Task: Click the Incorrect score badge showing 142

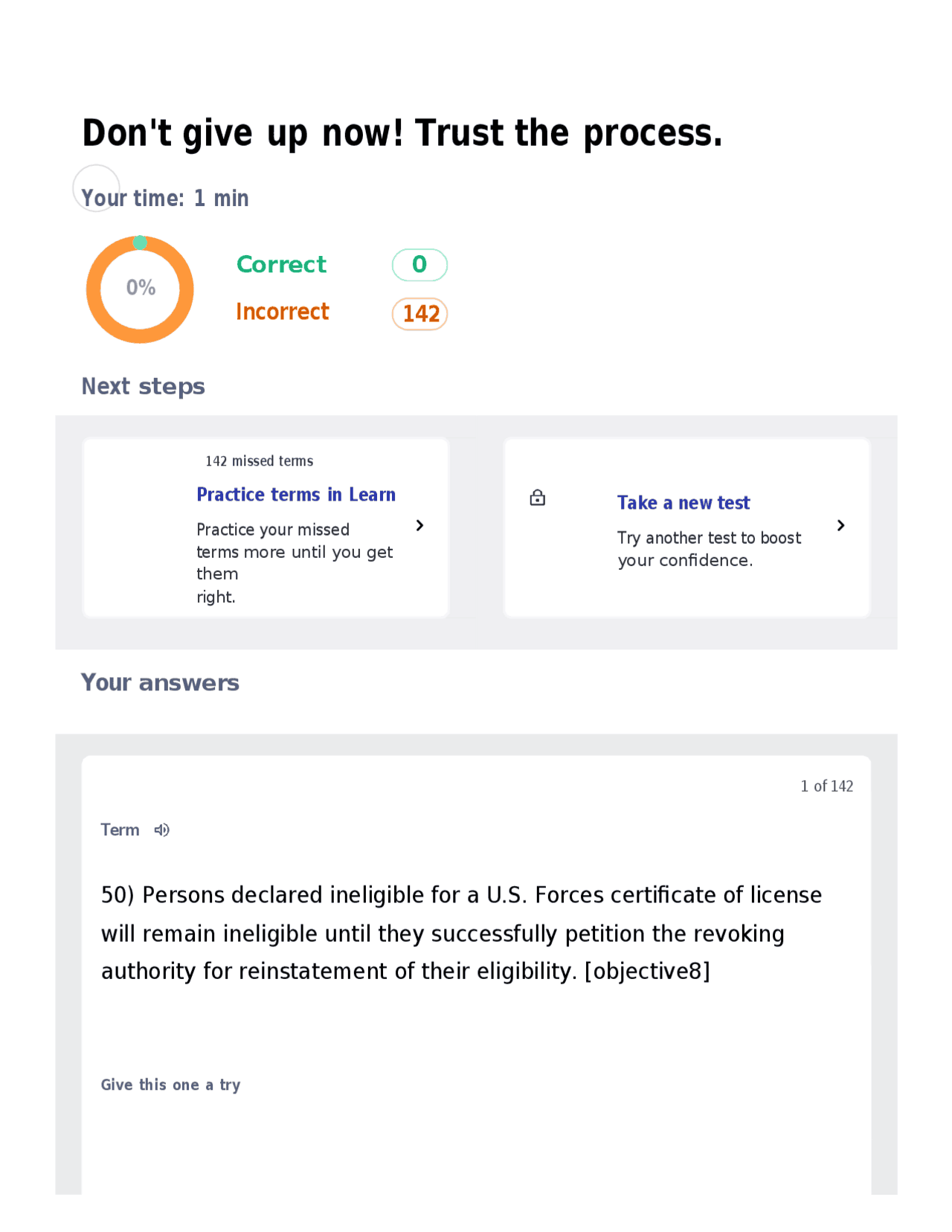Action: tap(419, 314)
